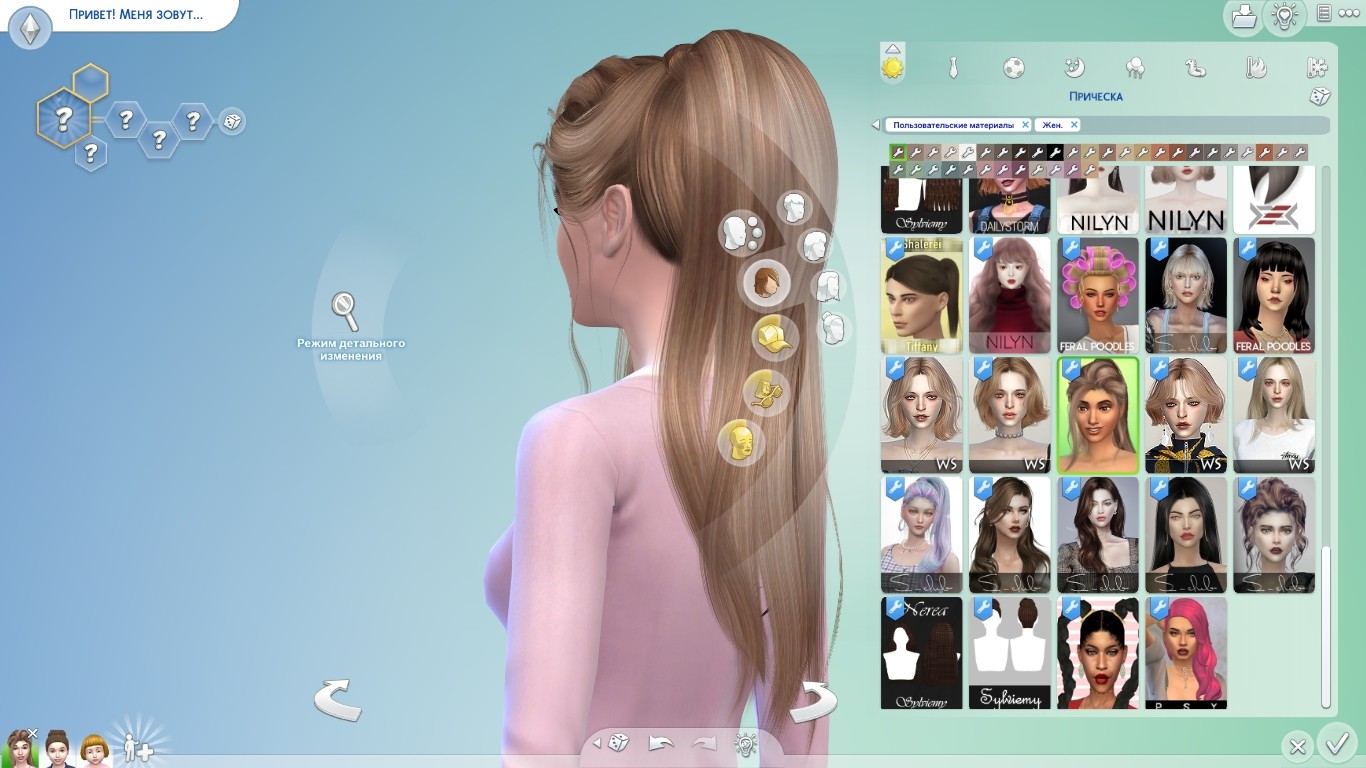
Task: Click the rotate sim left arrow
Action: tap(337, 700)
